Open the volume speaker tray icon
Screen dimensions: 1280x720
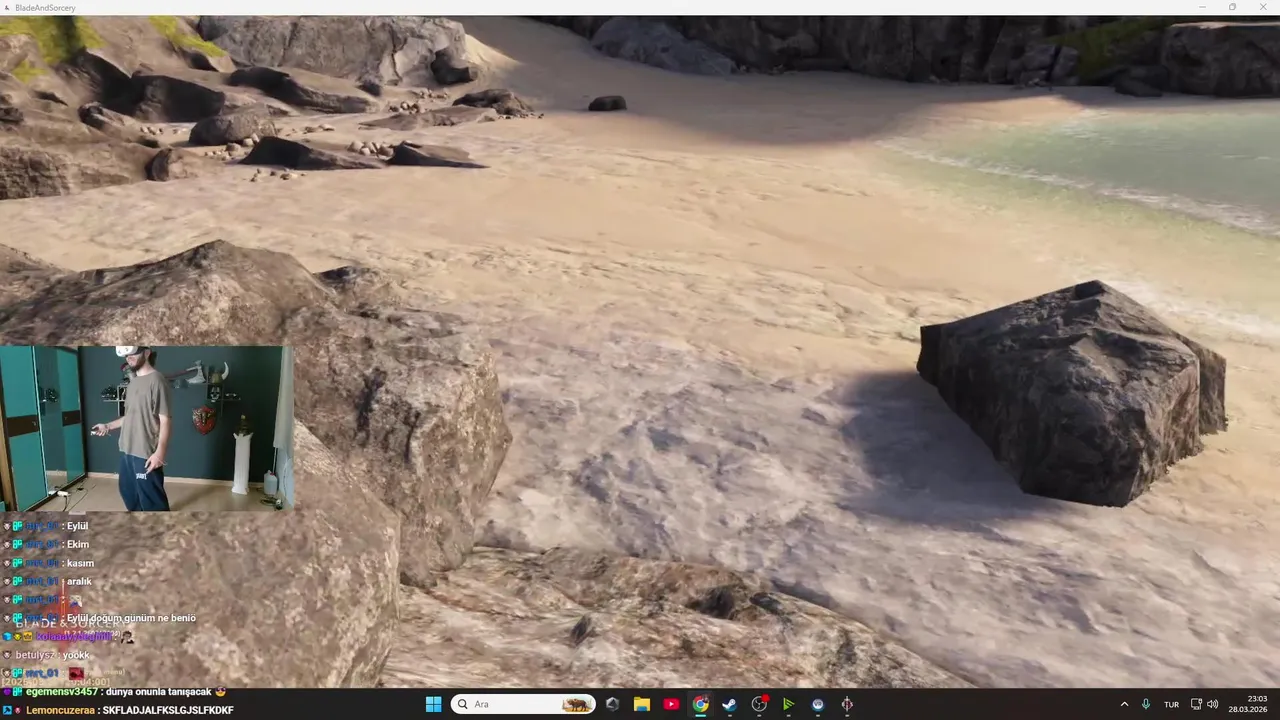1213,704
